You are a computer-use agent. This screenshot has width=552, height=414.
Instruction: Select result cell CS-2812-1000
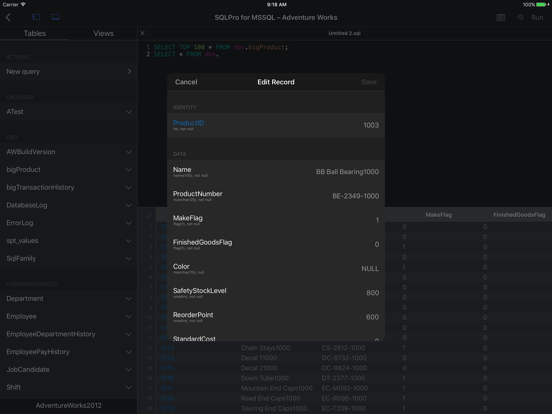(x=343, y=348)
